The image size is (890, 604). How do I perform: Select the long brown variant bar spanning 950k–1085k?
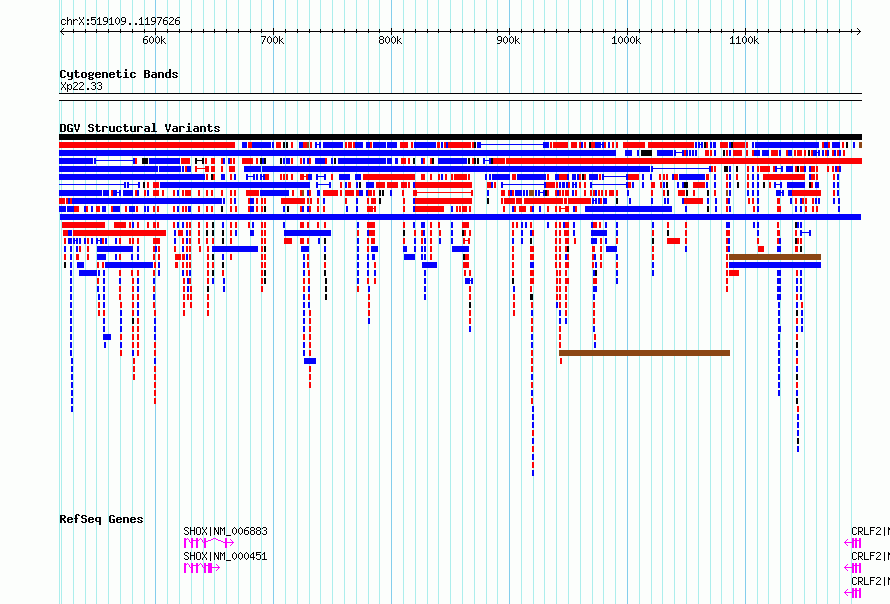(x=644, y=353)
